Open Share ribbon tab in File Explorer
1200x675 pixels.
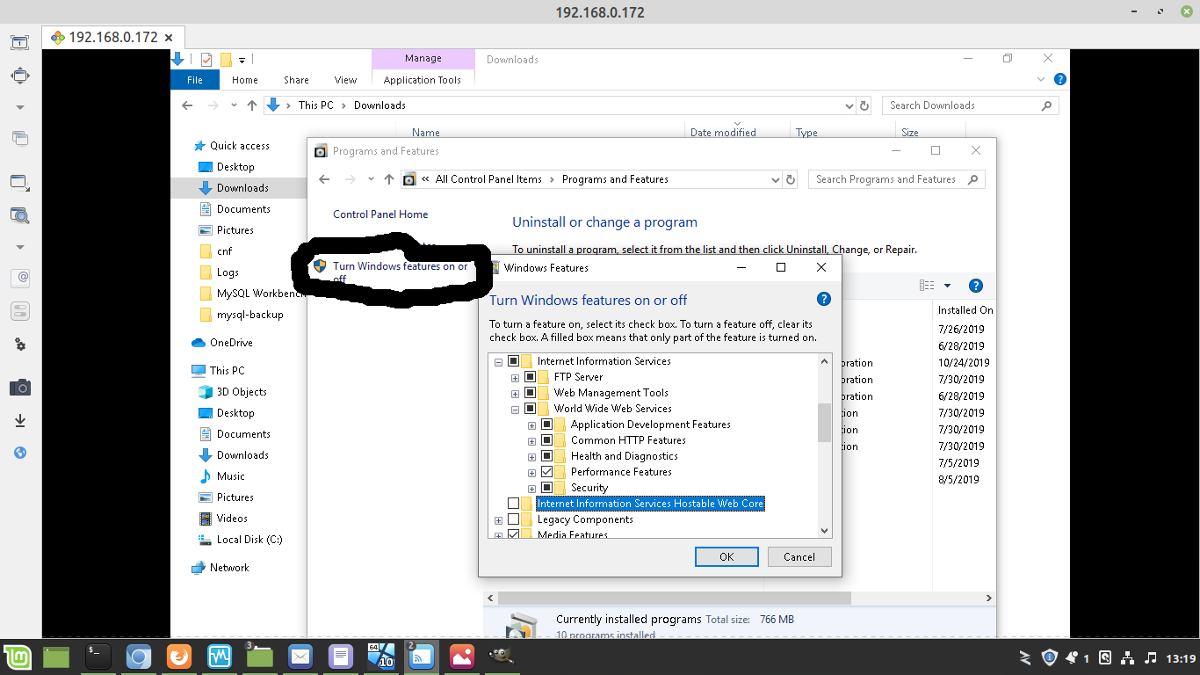[x=296, y=80]
